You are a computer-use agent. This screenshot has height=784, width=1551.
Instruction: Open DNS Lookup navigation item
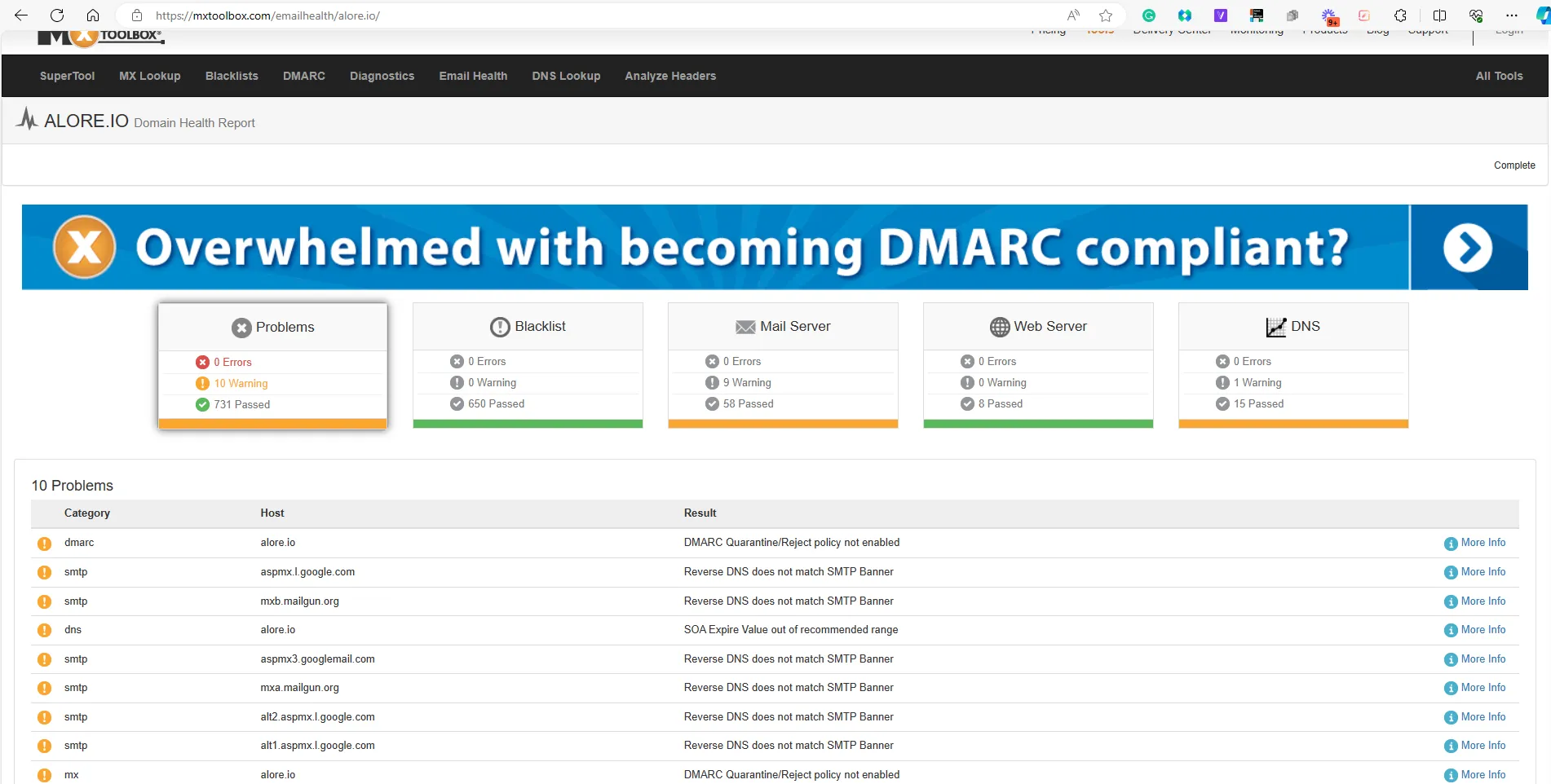pos(566,76)
